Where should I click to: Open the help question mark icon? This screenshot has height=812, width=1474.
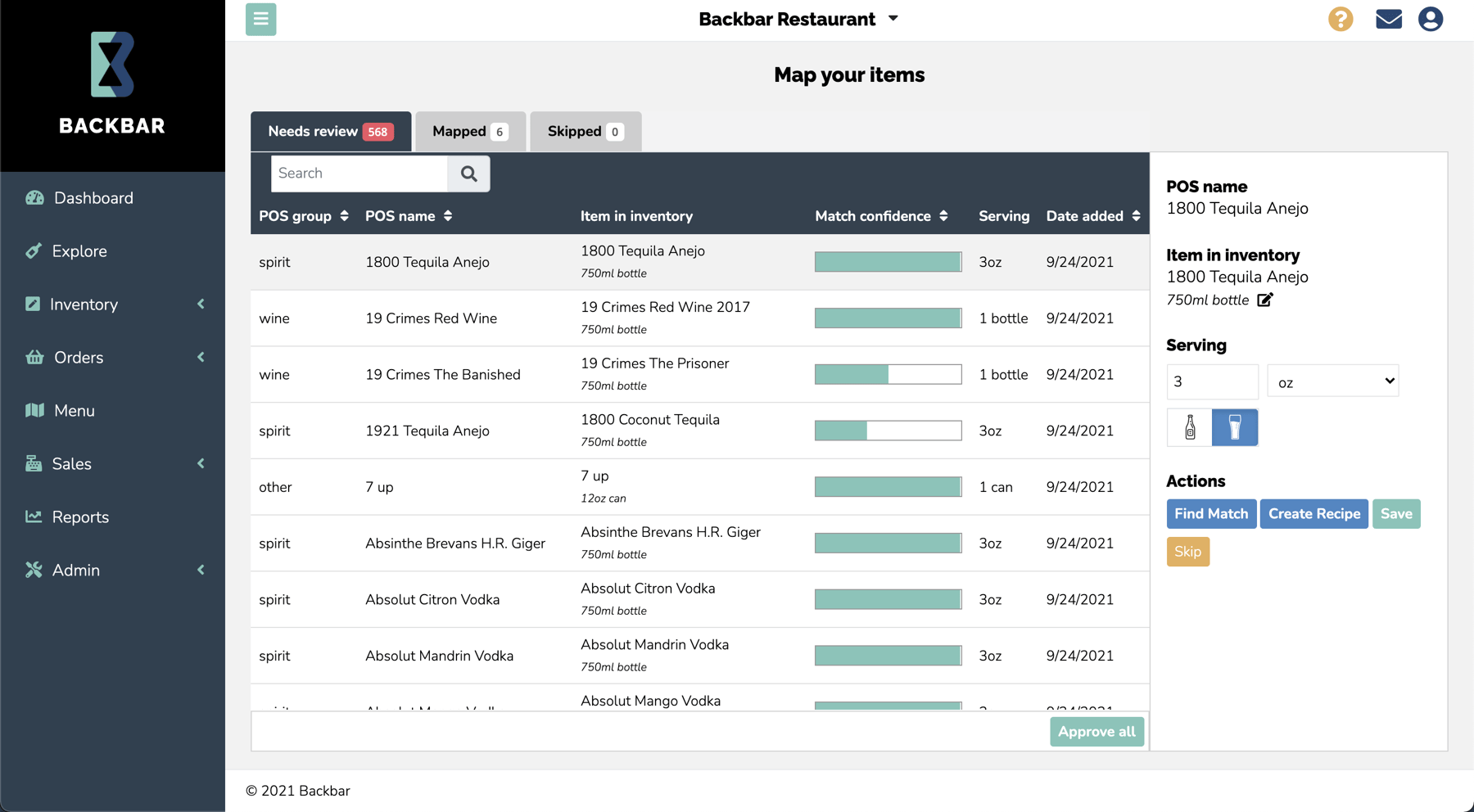(1340, 19)
